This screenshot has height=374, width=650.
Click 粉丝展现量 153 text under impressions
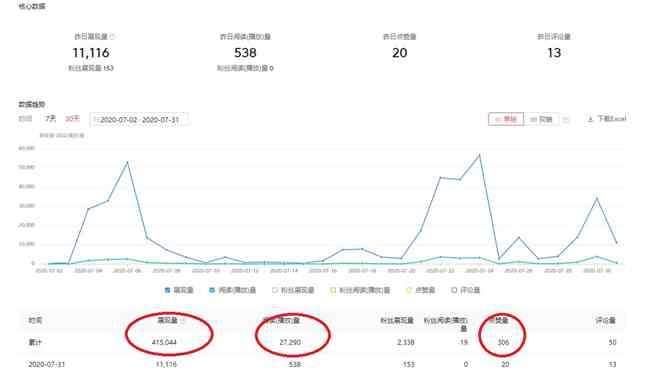coord(91,68)
